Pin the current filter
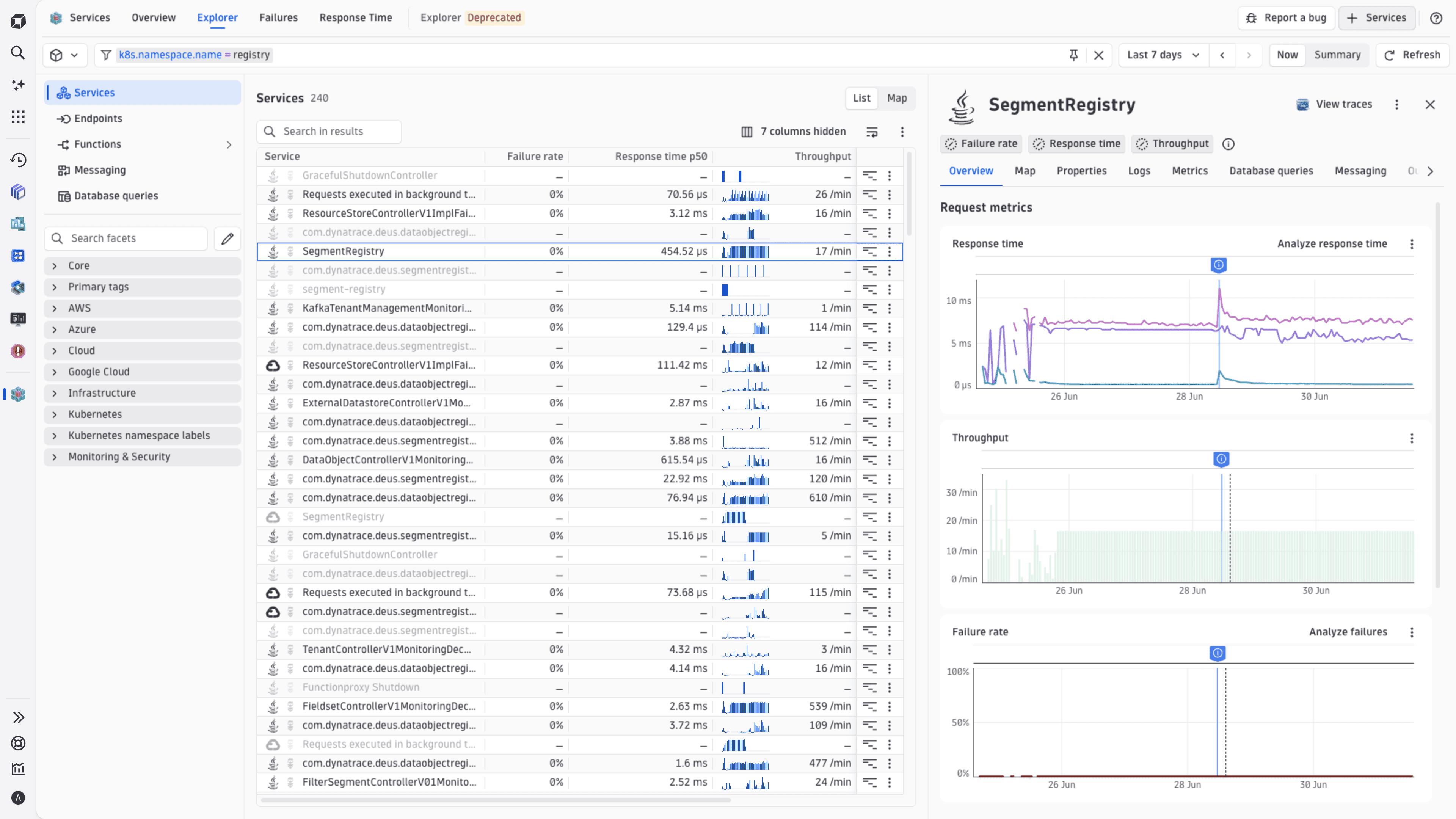The height and width of the screenshot is (819, 1456). pyautogui.click(x=1073, y=55)
